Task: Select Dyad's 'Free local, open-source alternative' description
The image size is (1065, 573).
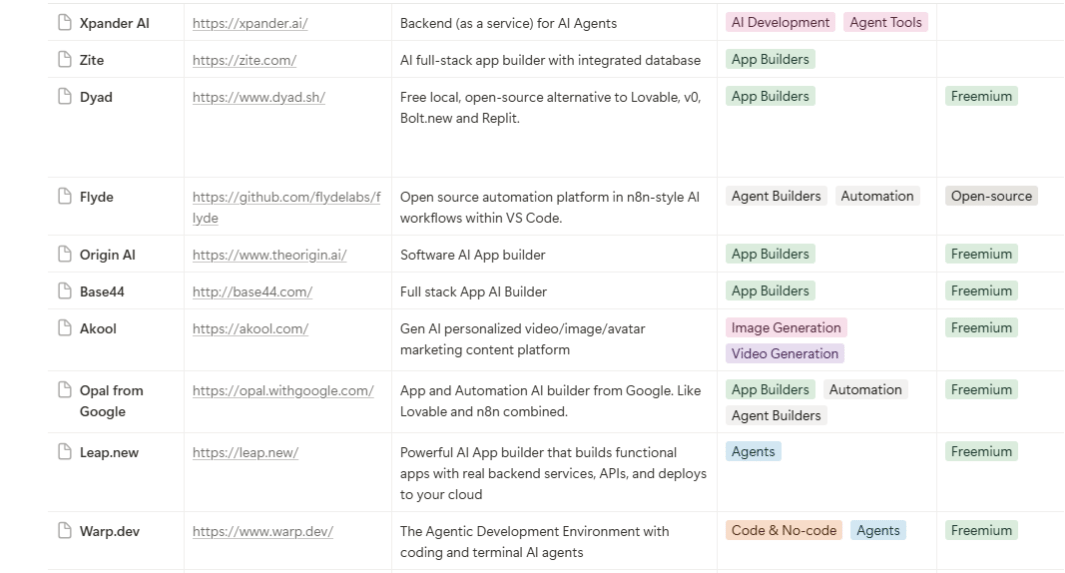Action: click(551, 107)
